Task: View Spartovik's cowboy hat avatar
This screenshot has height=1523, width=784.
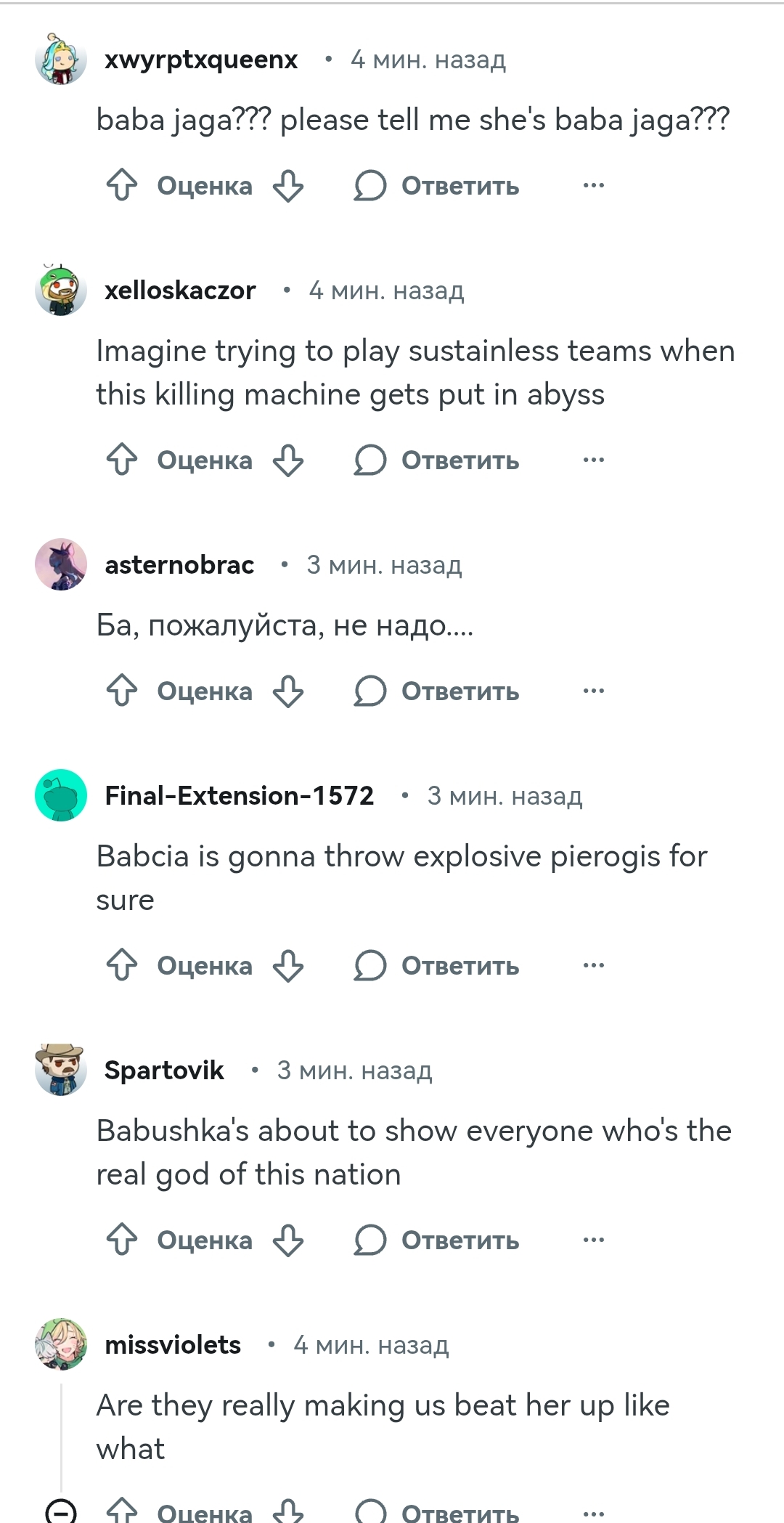Action: click(61, 1070)
